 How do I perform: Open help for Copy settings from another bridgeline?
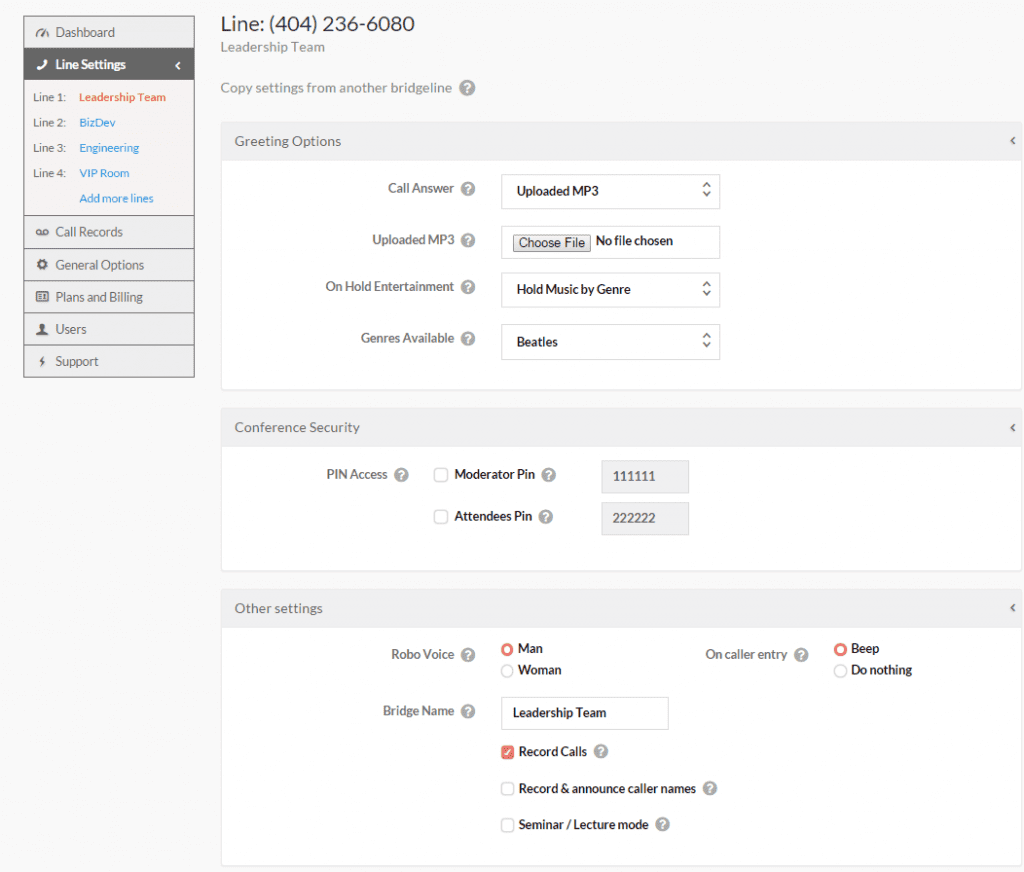pos(467,88)
